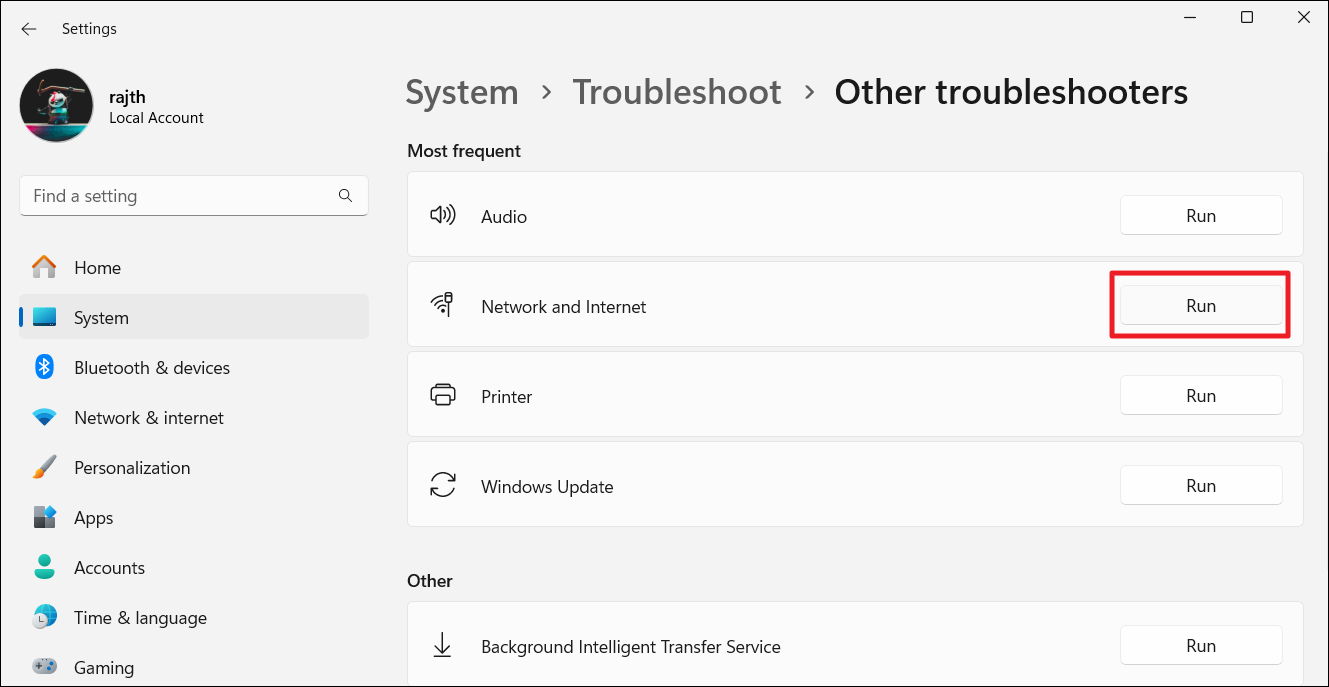Click the rajth profile picture
1329x687 pixels.
(x=56, y=105)
